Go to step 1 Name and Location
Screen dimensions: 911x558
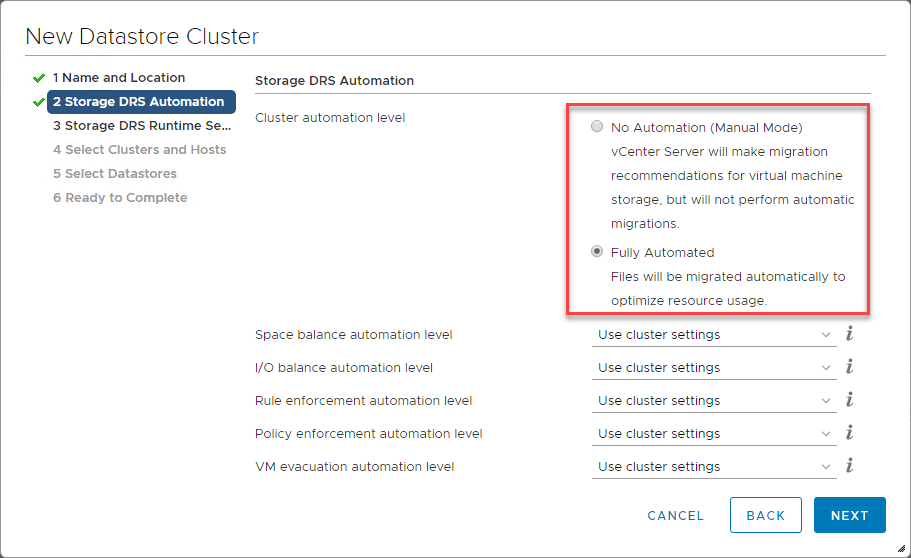tap(118, 78)
